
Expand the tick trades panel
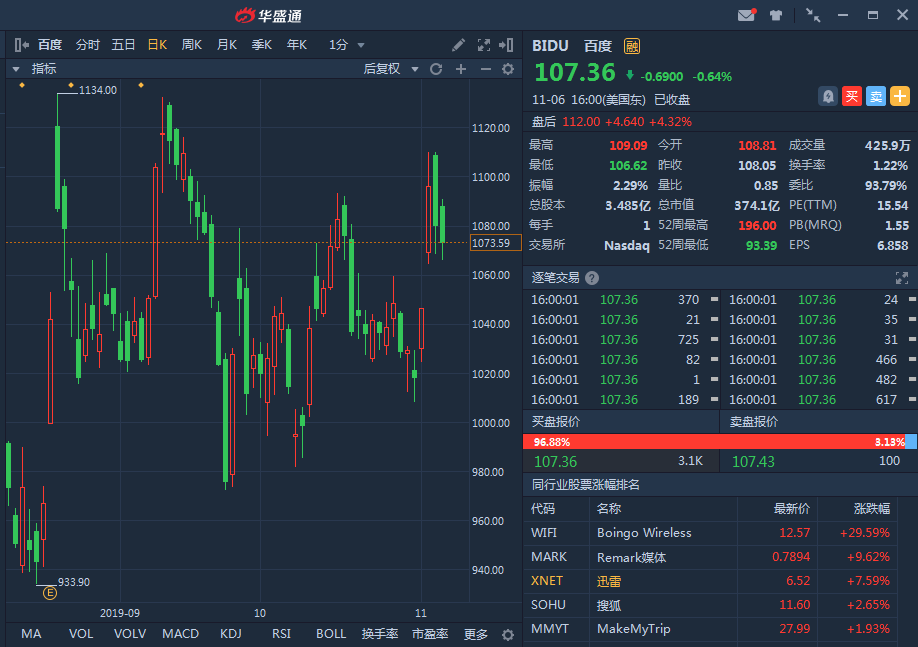pos(902,278)
